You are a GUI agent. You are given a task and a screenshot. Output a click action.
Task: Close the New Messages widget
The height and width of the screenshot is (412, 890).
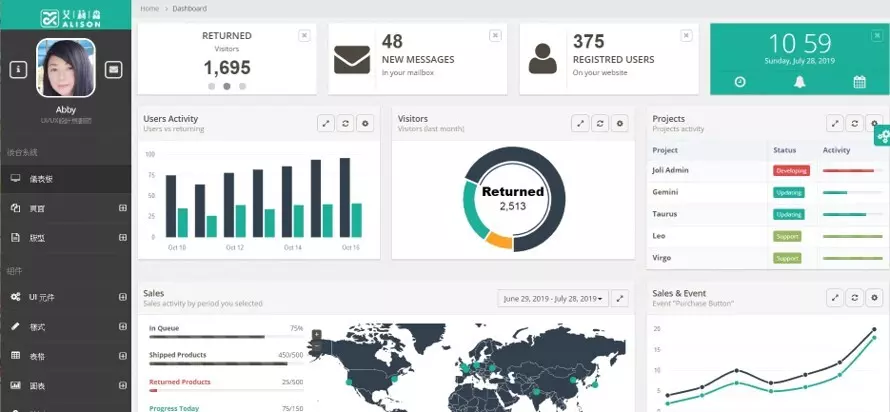(494, 35)
